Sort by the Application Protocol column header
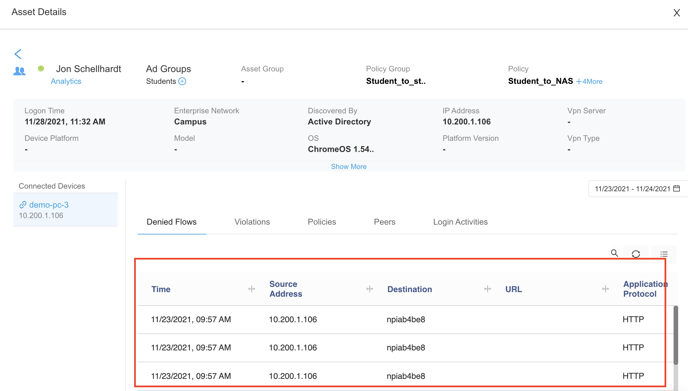Screen dimensions: 688x391 click(x=644, y=289)
